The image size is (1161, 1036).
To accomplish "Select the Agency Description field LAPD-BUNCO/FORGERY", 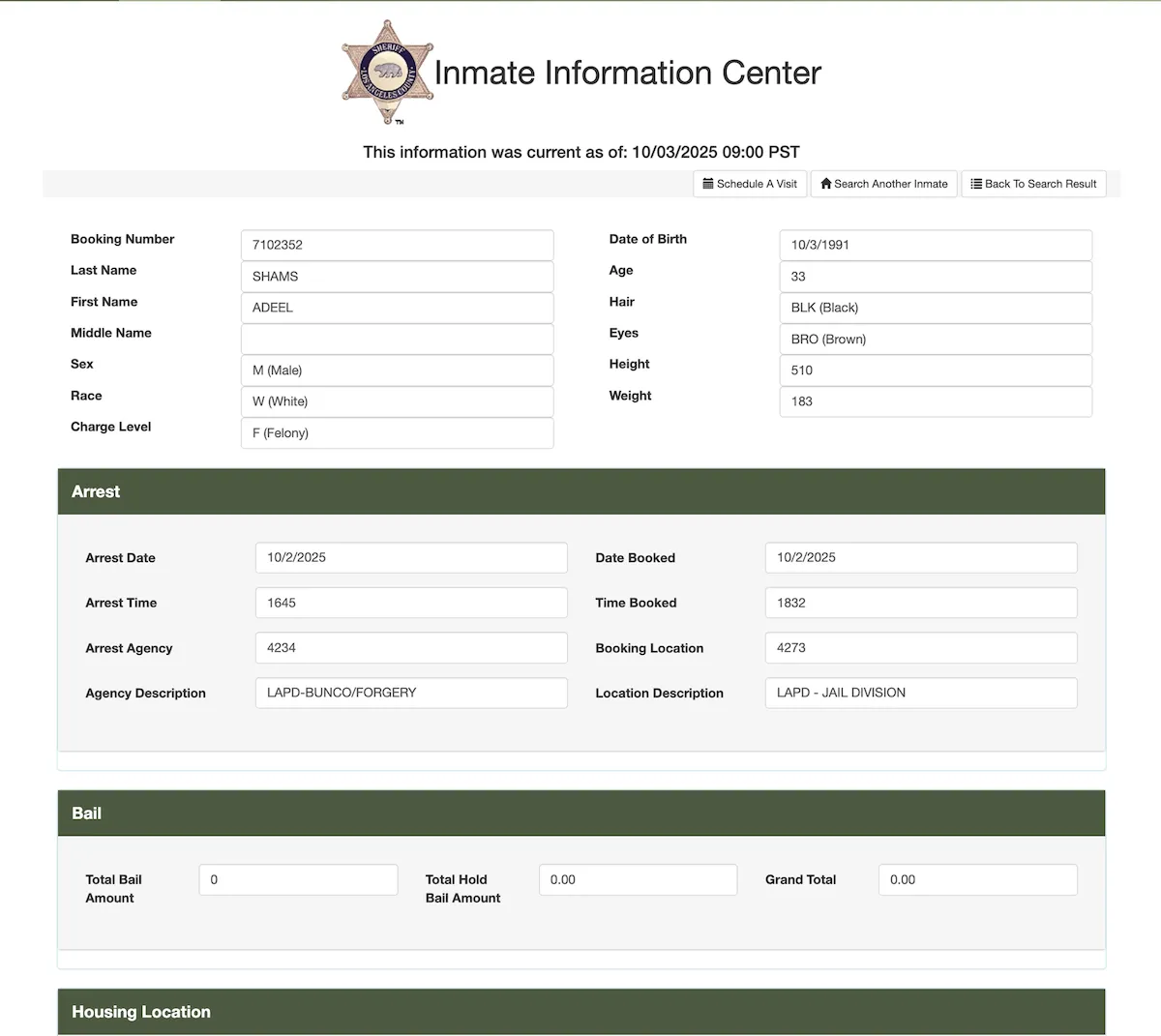I will point(411,693).
